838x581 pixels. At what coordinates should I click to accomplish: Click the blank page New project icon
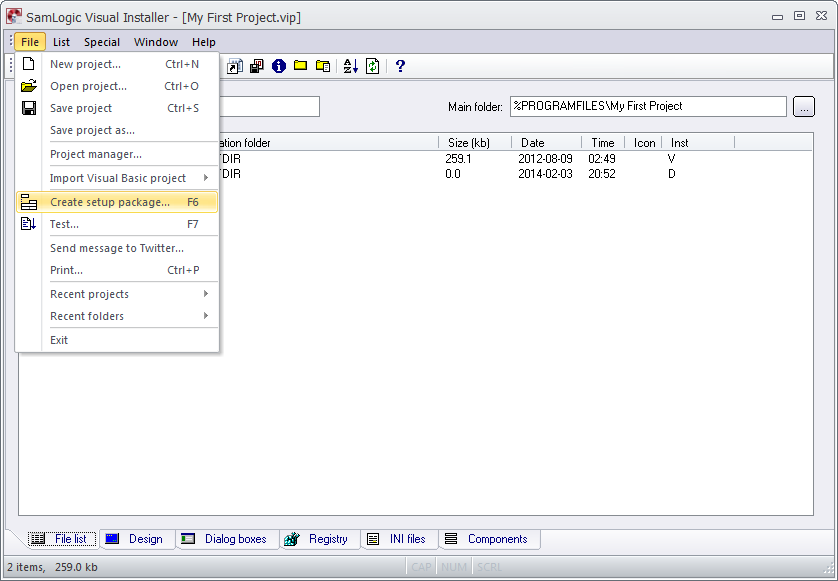28,64
